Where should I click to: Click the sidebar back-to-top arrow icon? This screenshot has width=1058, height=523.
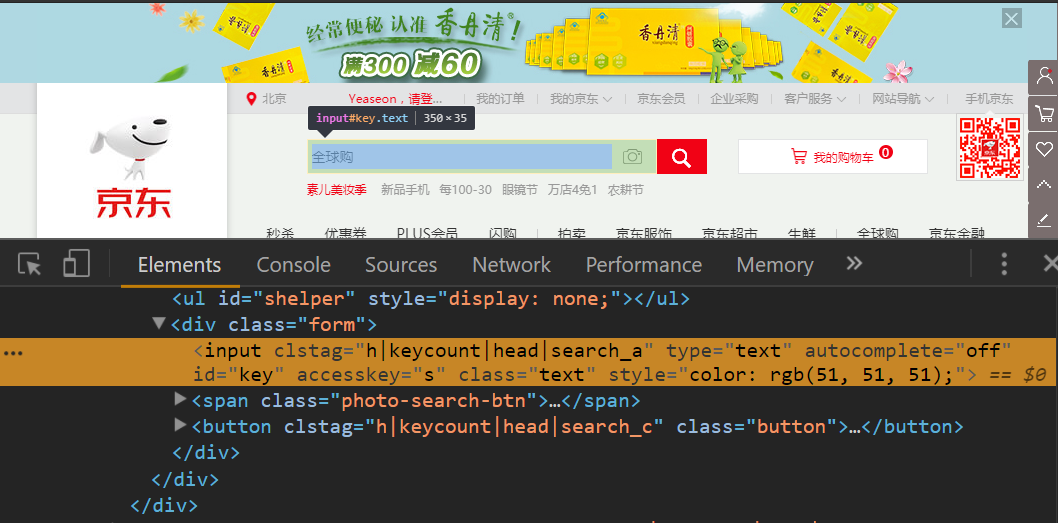(x=1044, y=184)
